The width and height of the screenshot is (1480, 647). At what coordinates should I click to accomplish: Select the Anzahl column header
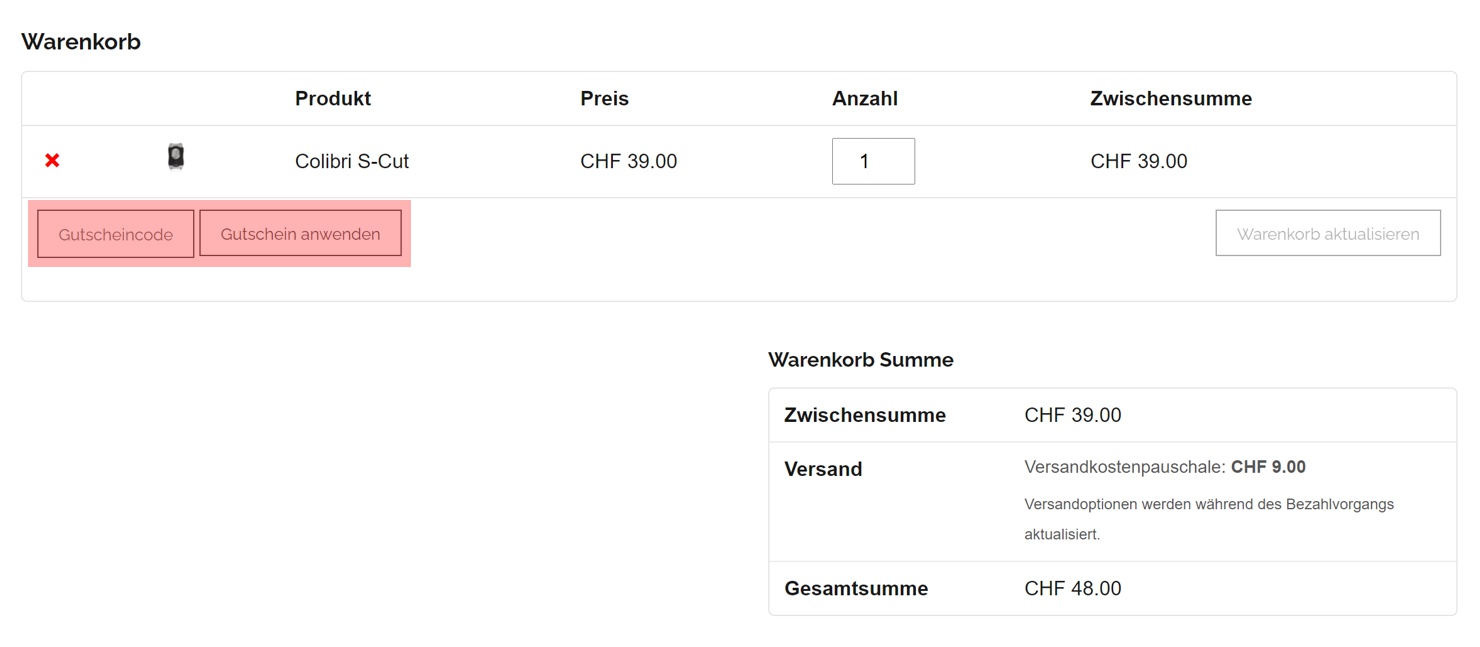(x=865, y=98)
